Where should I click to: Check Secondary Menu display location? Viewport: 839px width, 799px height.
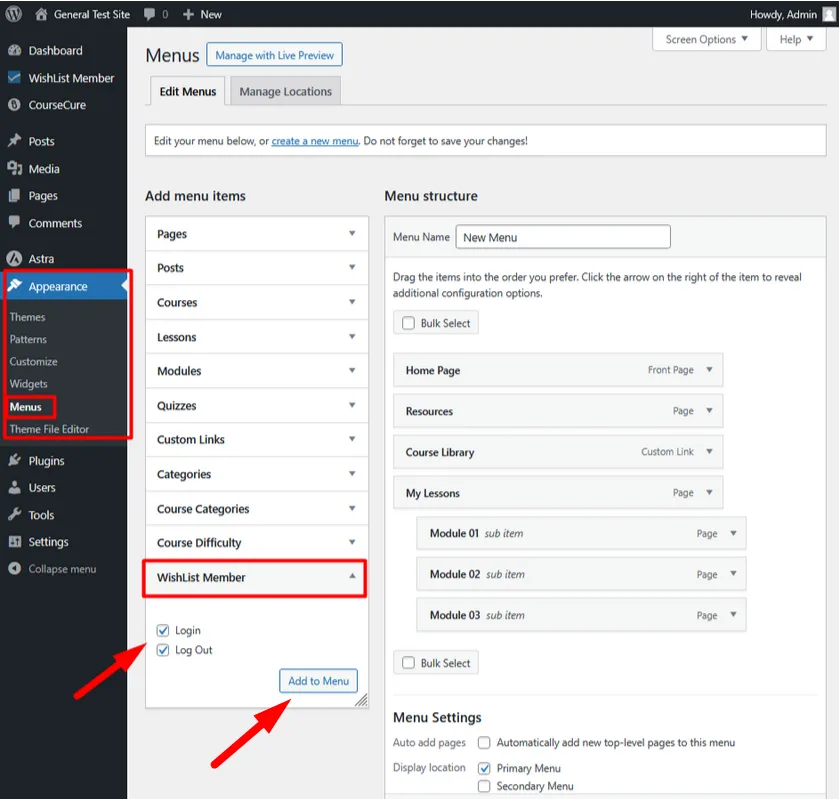(x=484, y=786)
